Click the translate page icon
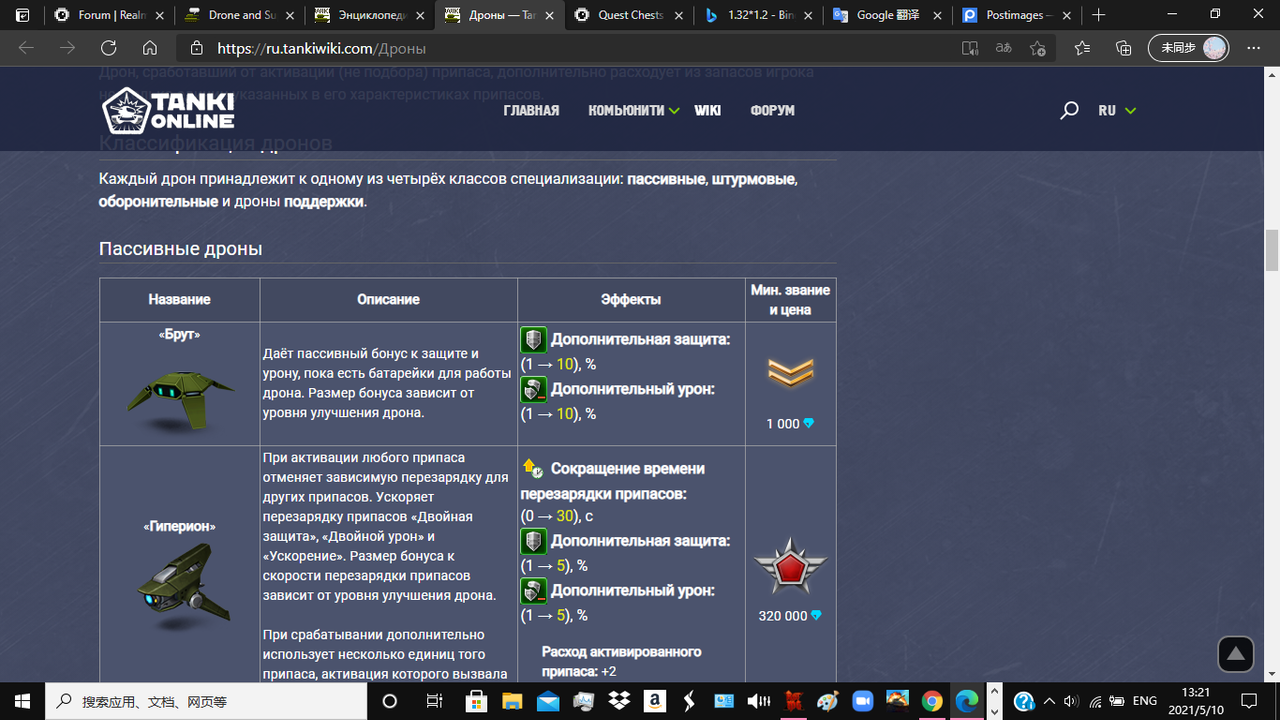This screenshot has height=720, width=1280. (x=1003, y=48)
